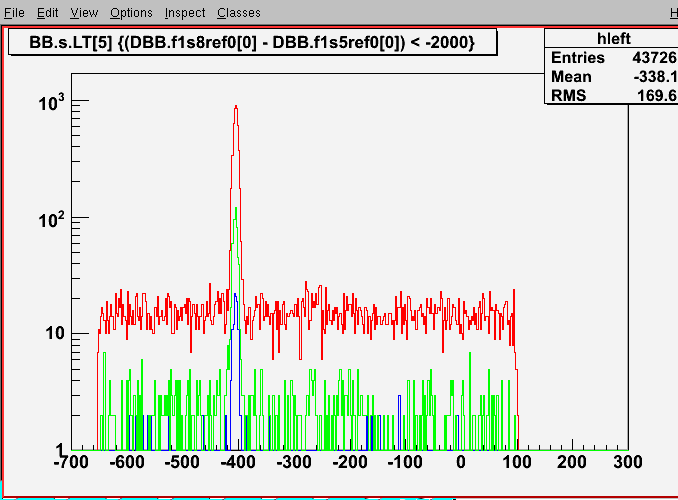Click the x-axis label -200
The height and width of the screenshot is (500, 678).
(350, 462)
